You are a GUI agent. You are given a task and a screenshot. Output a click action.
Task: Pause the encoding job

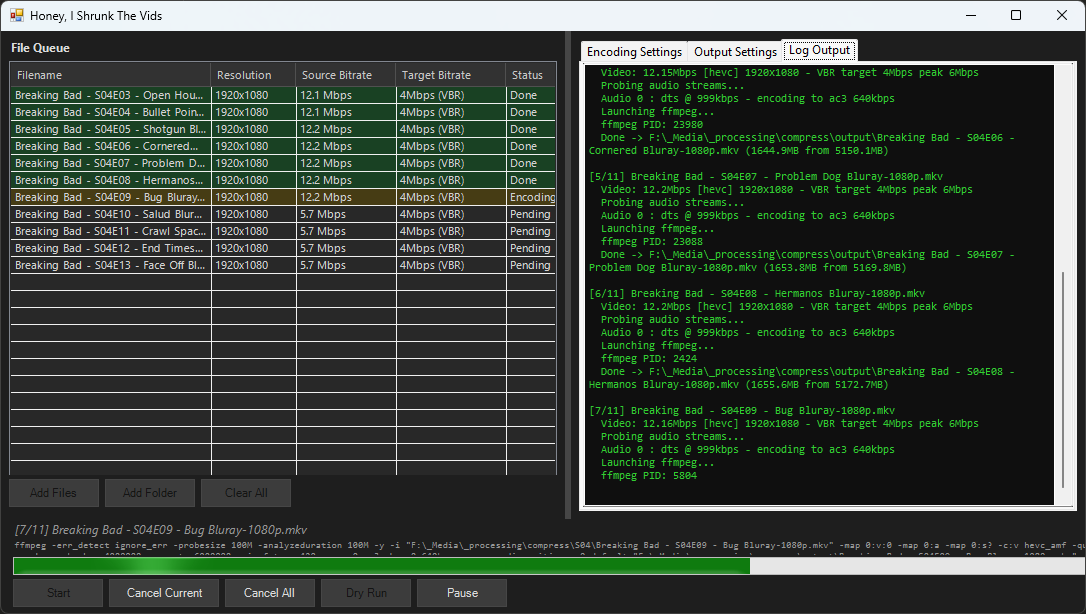click(x=462, y=593)
